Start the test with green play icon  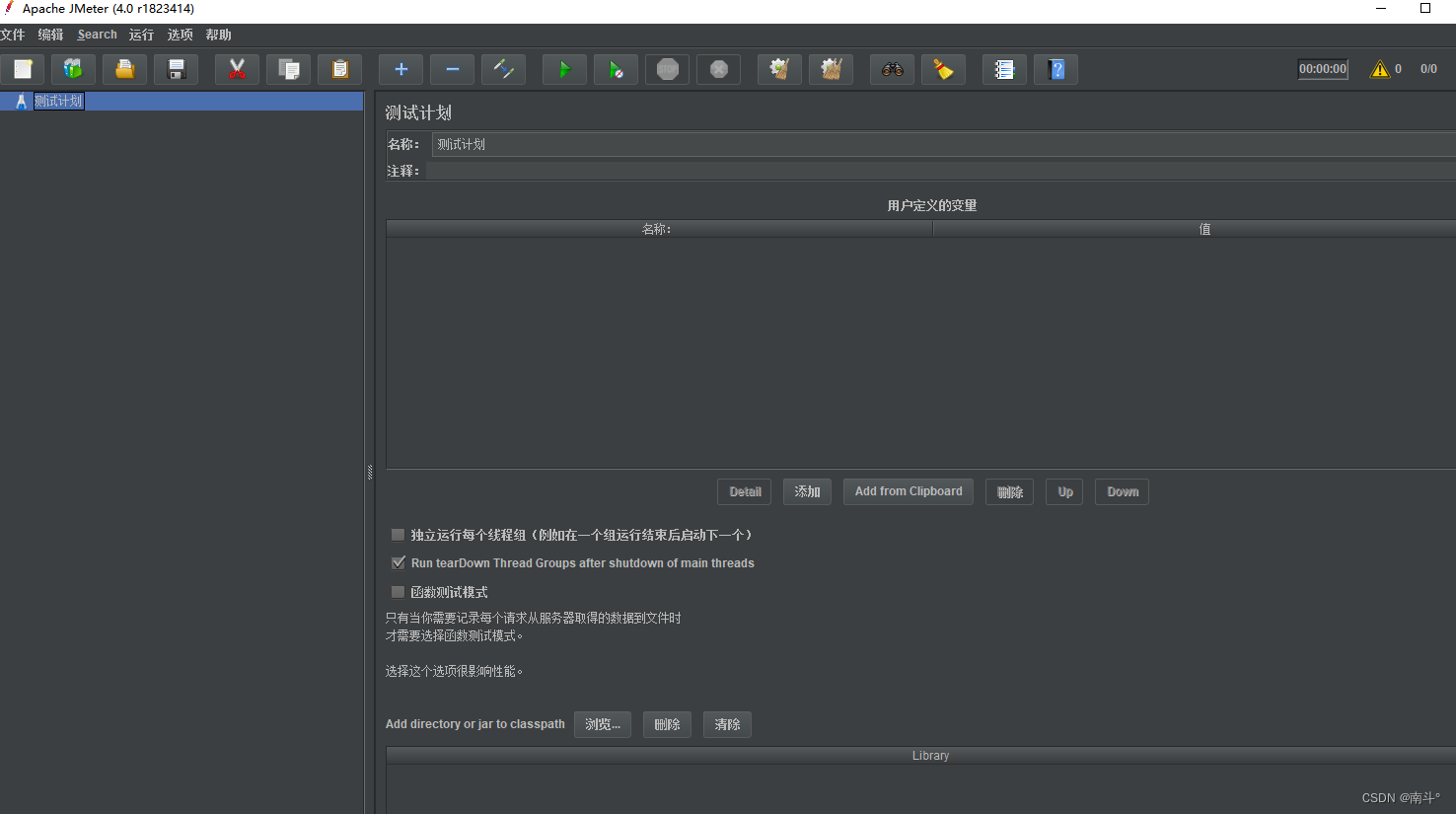click(564, 69)
